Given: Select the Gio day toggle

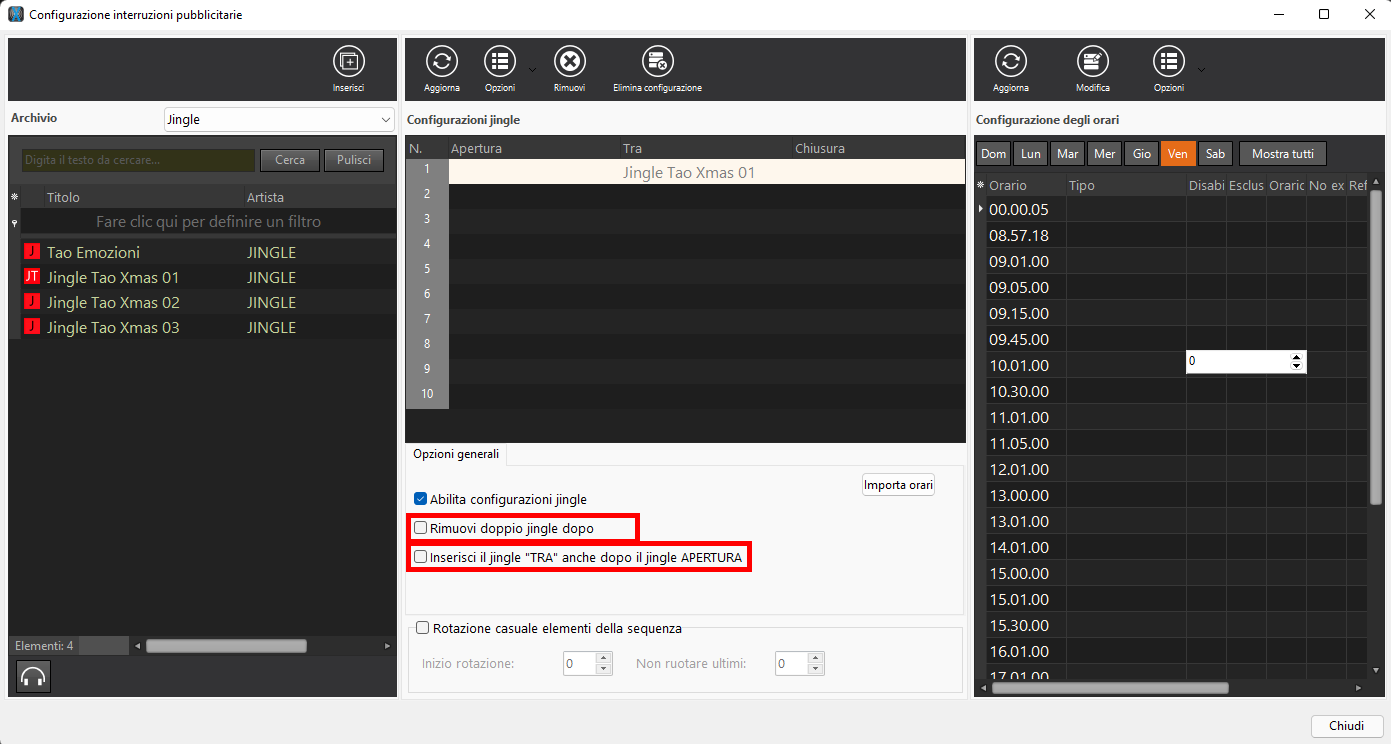Looking at the screenshot, I should pos(1141,154).
